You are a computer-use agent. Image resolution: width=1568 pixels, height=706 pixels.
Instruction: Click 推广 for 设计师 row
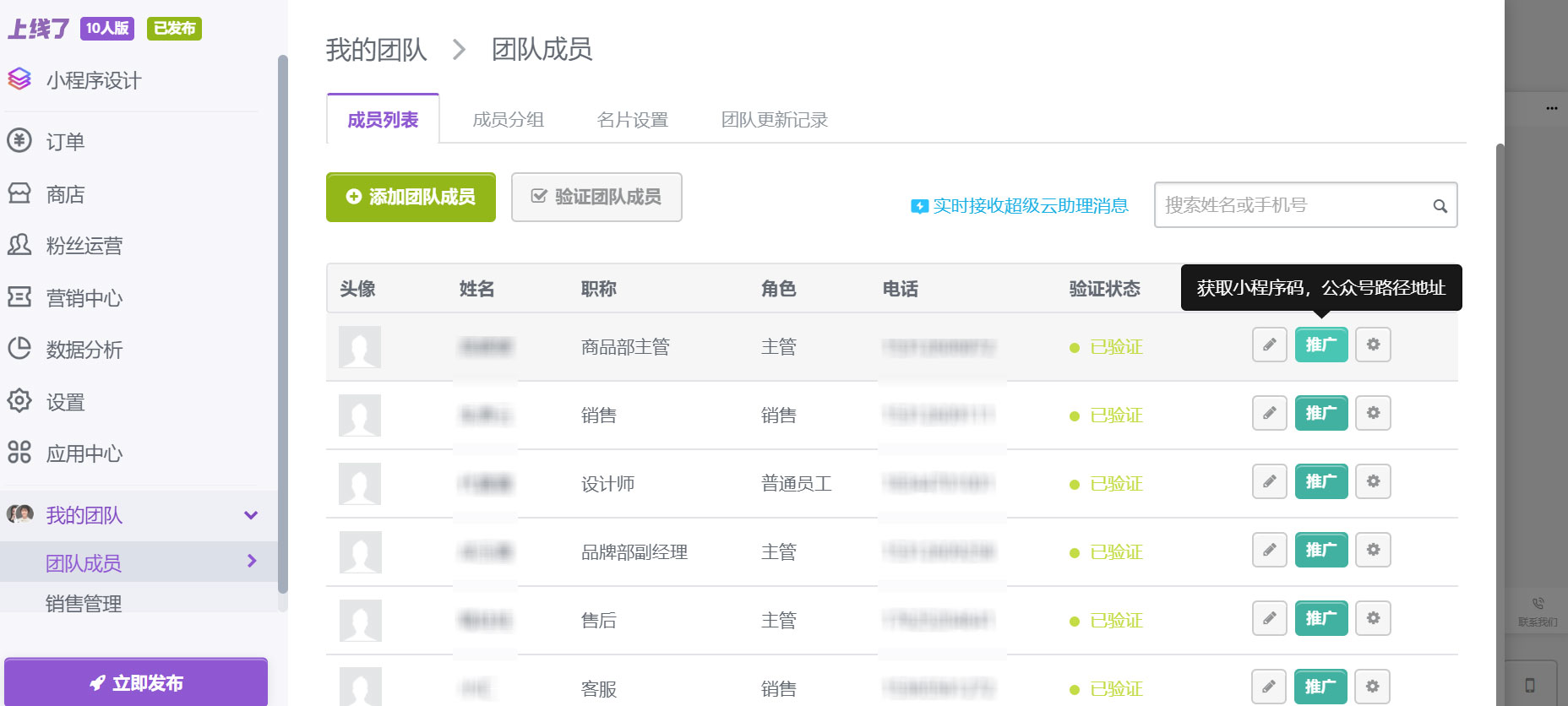1321,481
